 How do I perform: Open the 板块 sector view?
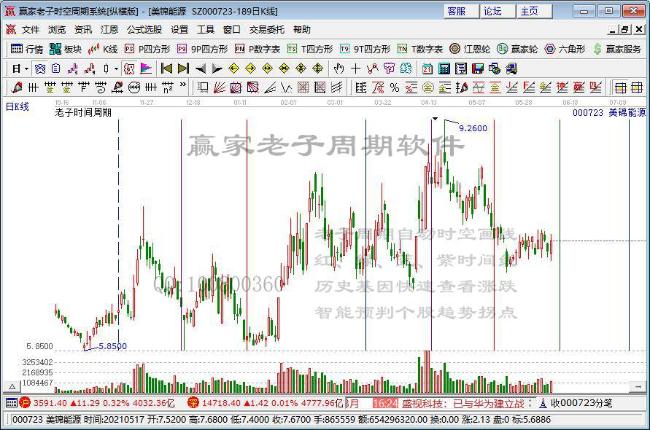click(x=65, y=49)
